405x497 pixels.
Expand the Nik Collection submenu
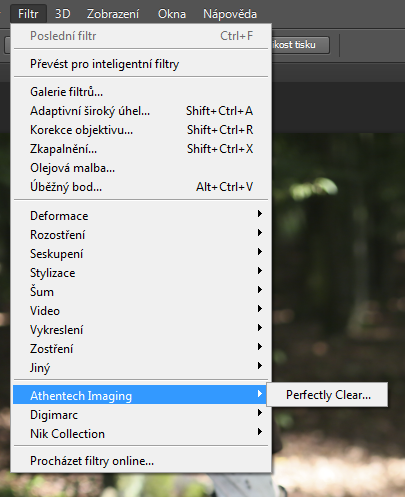pyautogui.click(x=141, y=434)
